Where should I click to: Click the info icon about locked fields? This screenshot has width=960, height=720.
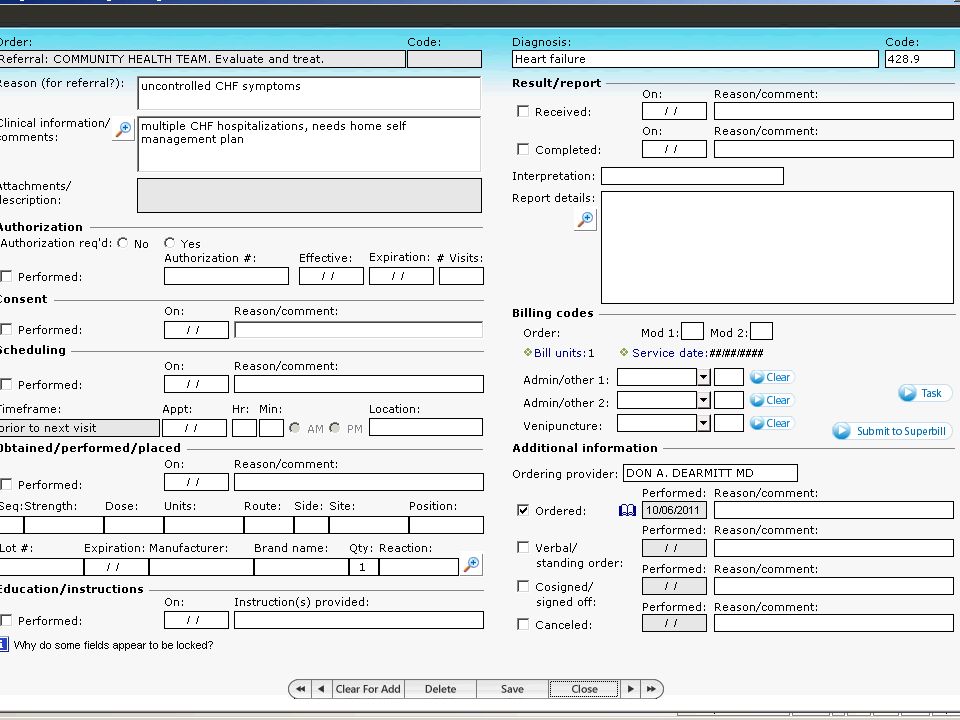(4, 644)
